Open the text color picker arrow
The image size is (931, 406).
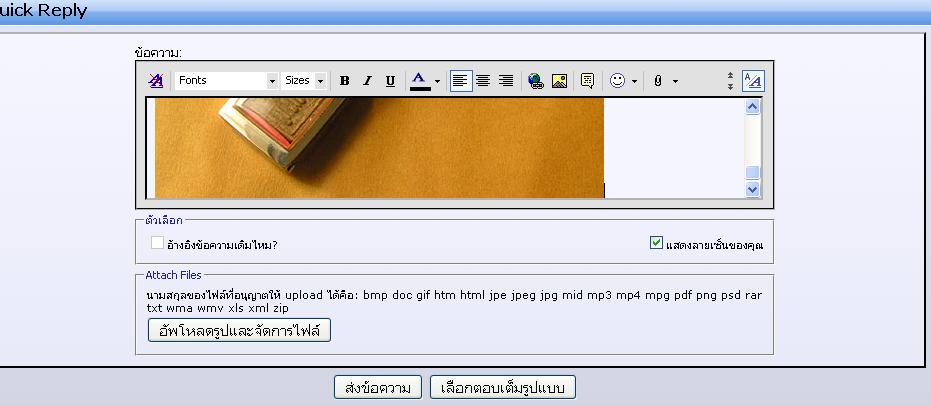[x=437, y=81]
